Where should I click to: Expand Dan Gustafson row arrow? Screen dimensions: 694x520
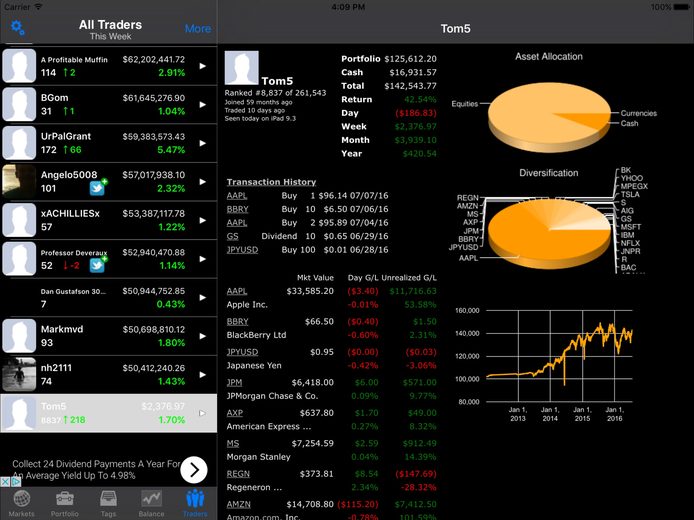[202, 297]
